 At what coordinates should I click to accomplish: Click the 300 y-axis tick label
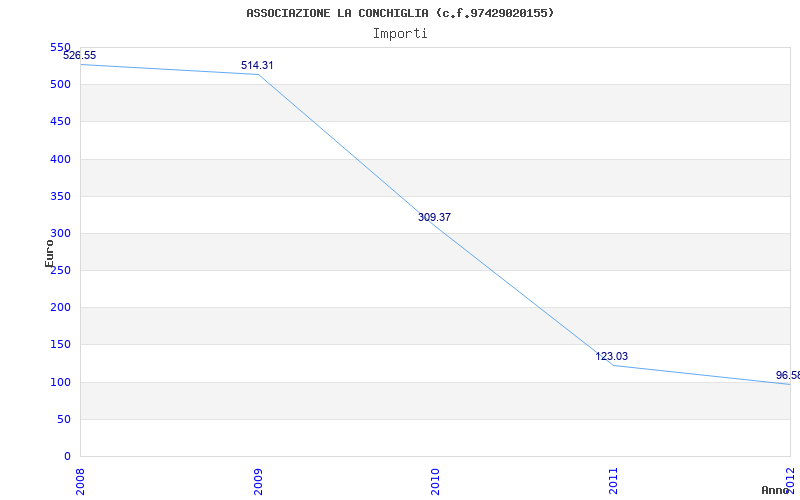tap(60, 234)
